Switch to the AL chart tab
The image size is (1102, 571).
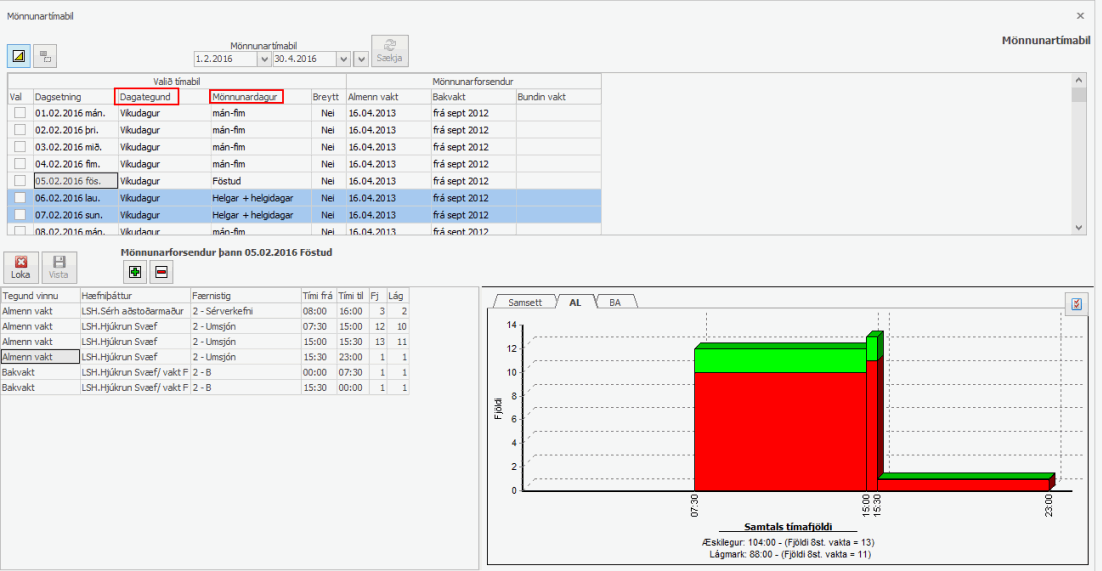click(x=575, y=302)
